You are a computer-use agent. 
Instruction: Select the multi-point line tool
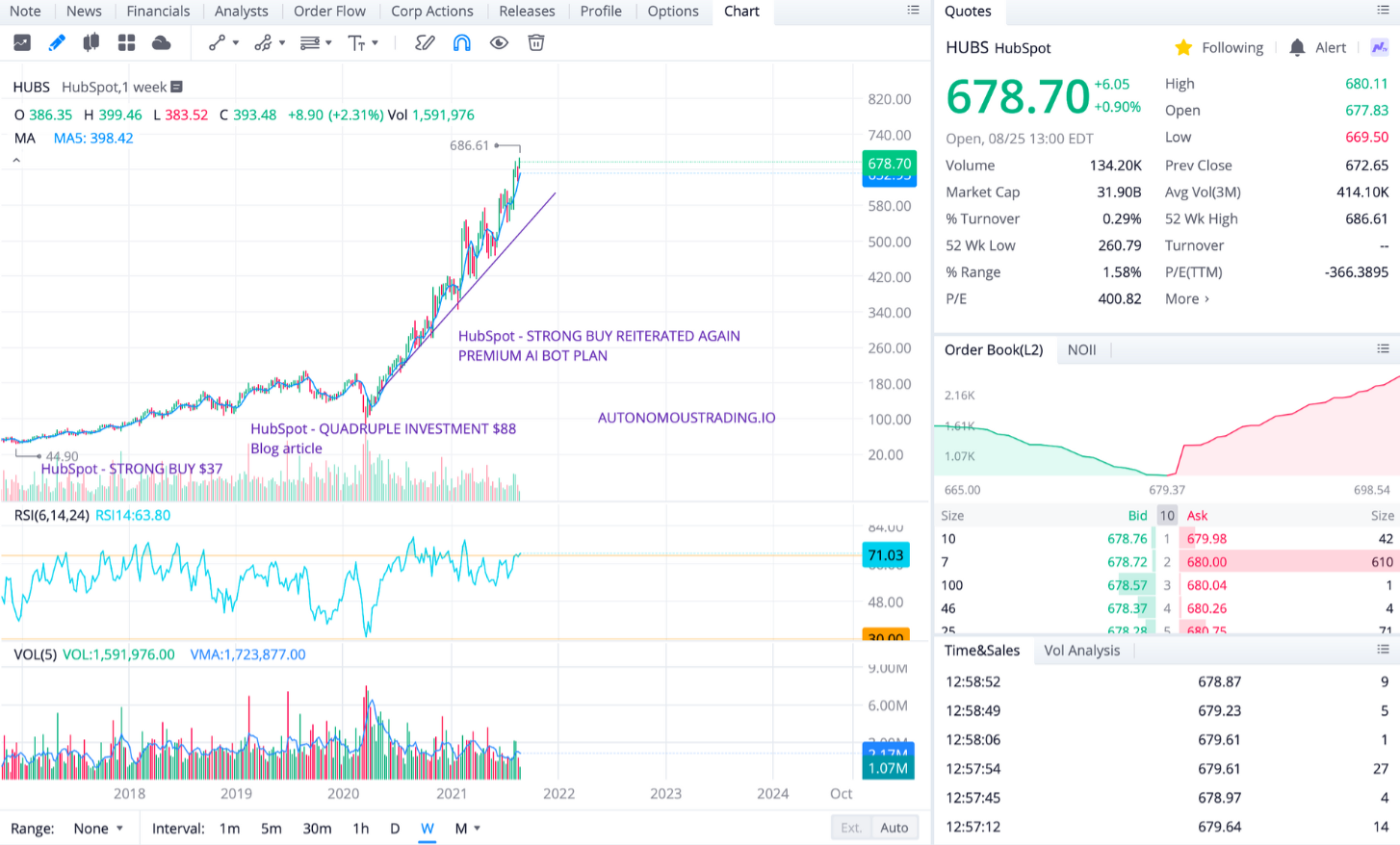(263, 43)
